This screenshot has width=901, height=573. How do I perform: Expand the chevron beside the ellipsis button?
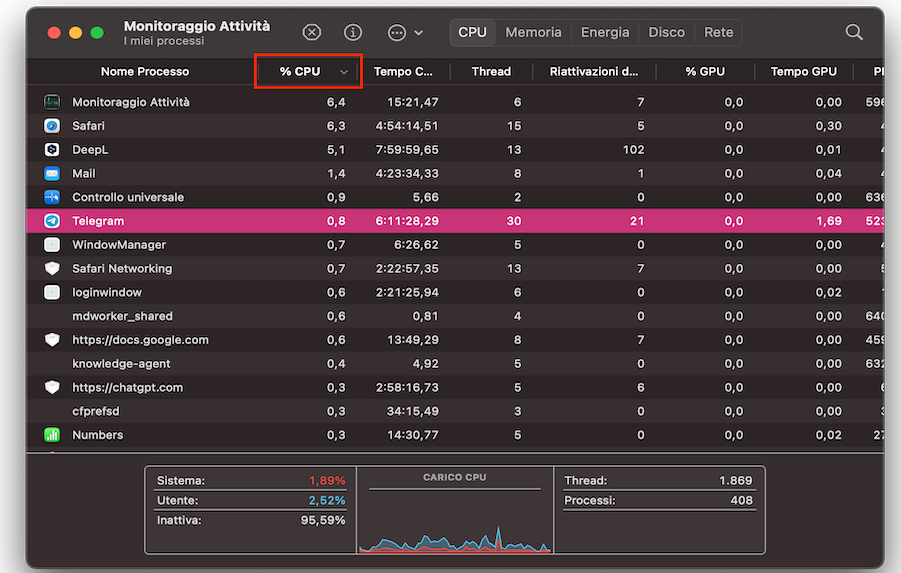coord(419,33)
